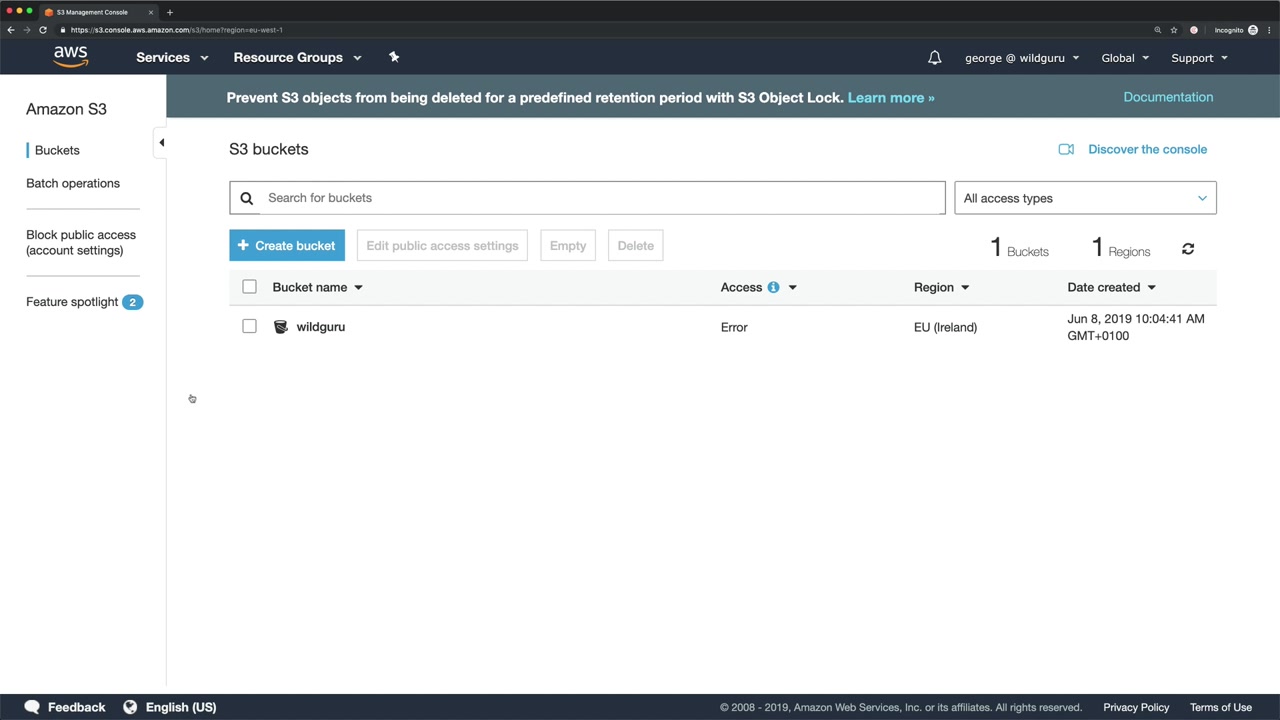
Task: Sort by Date created column
Action: pyautogui.click(x=1111, y=287)
